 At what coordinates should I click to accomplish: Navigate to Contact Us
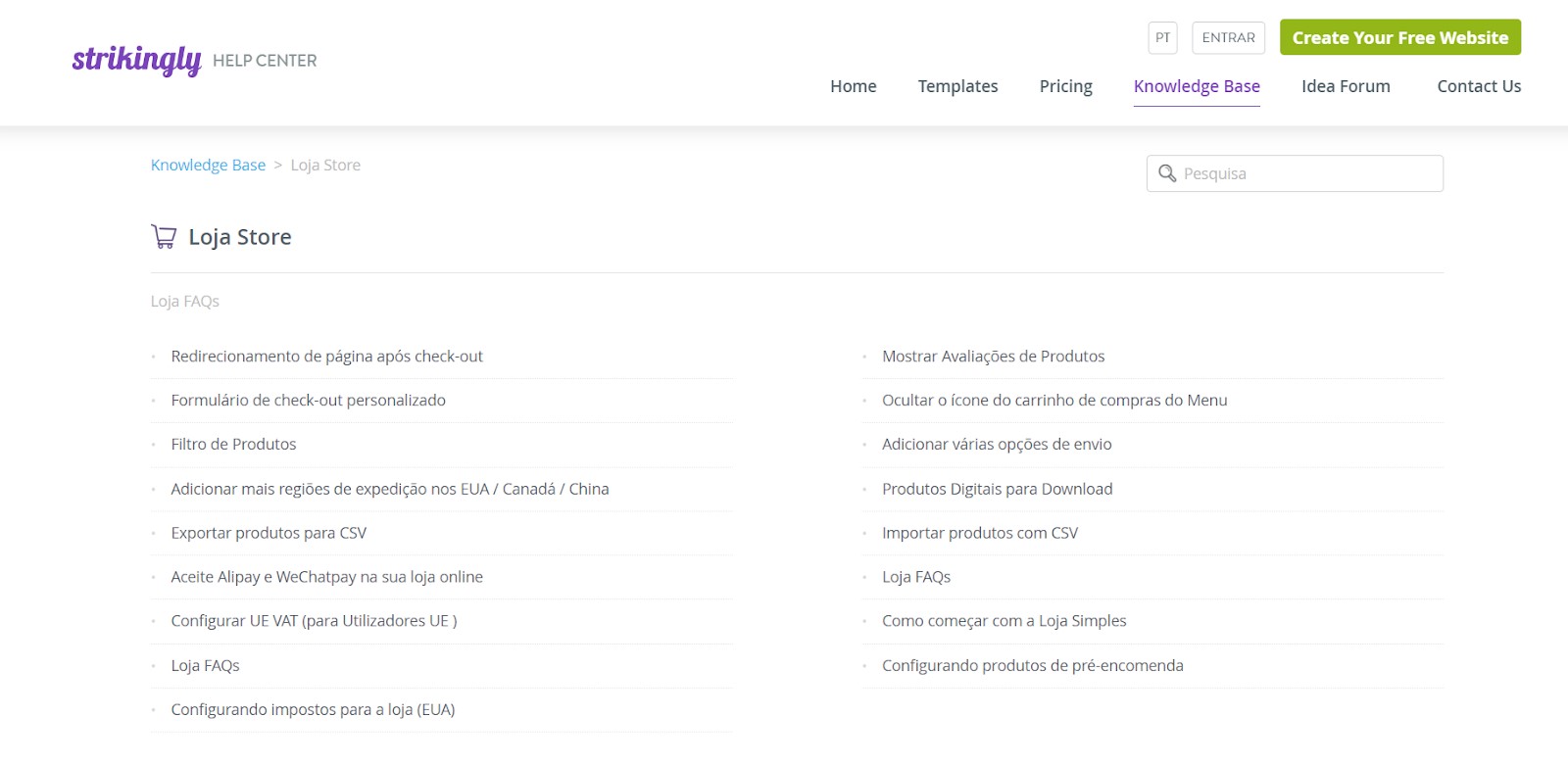click(1478, 86)
